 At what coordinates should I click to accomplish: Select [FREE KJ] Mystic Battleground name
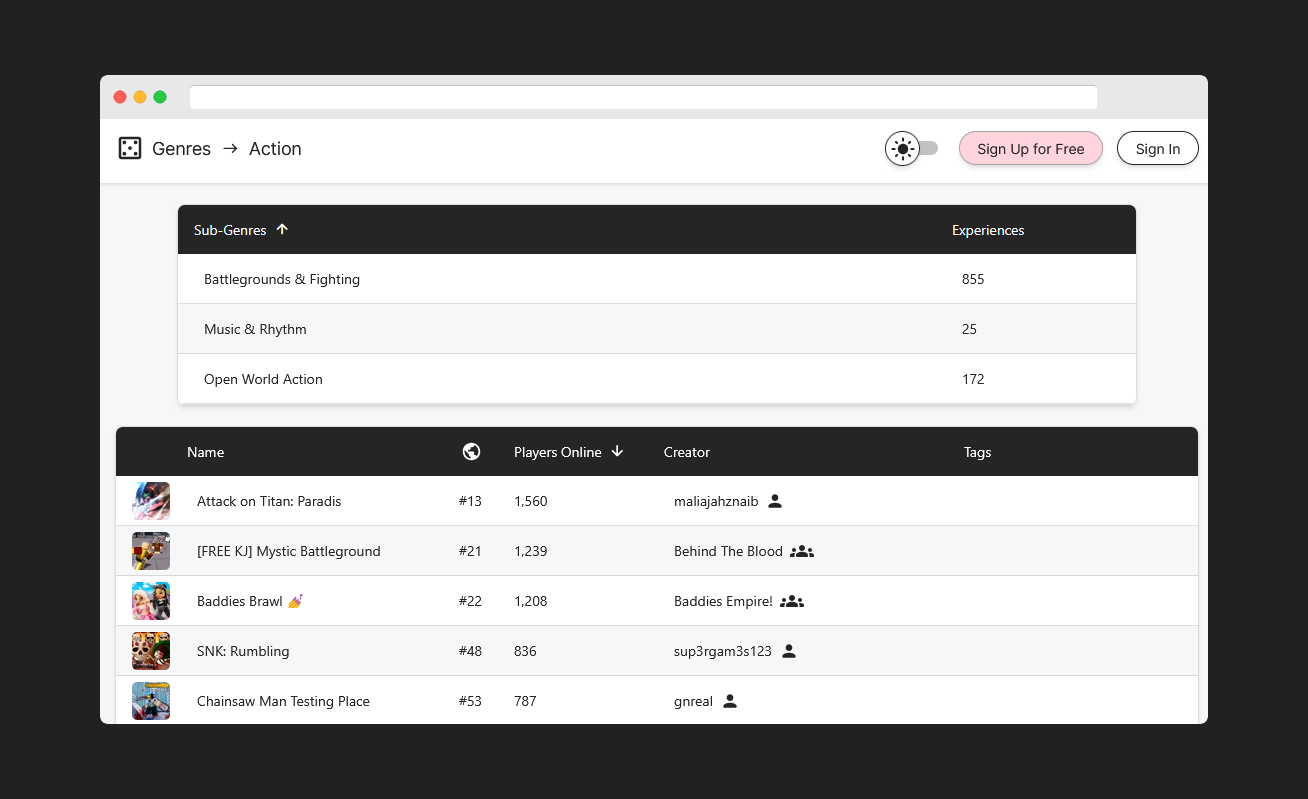point(289,551)
